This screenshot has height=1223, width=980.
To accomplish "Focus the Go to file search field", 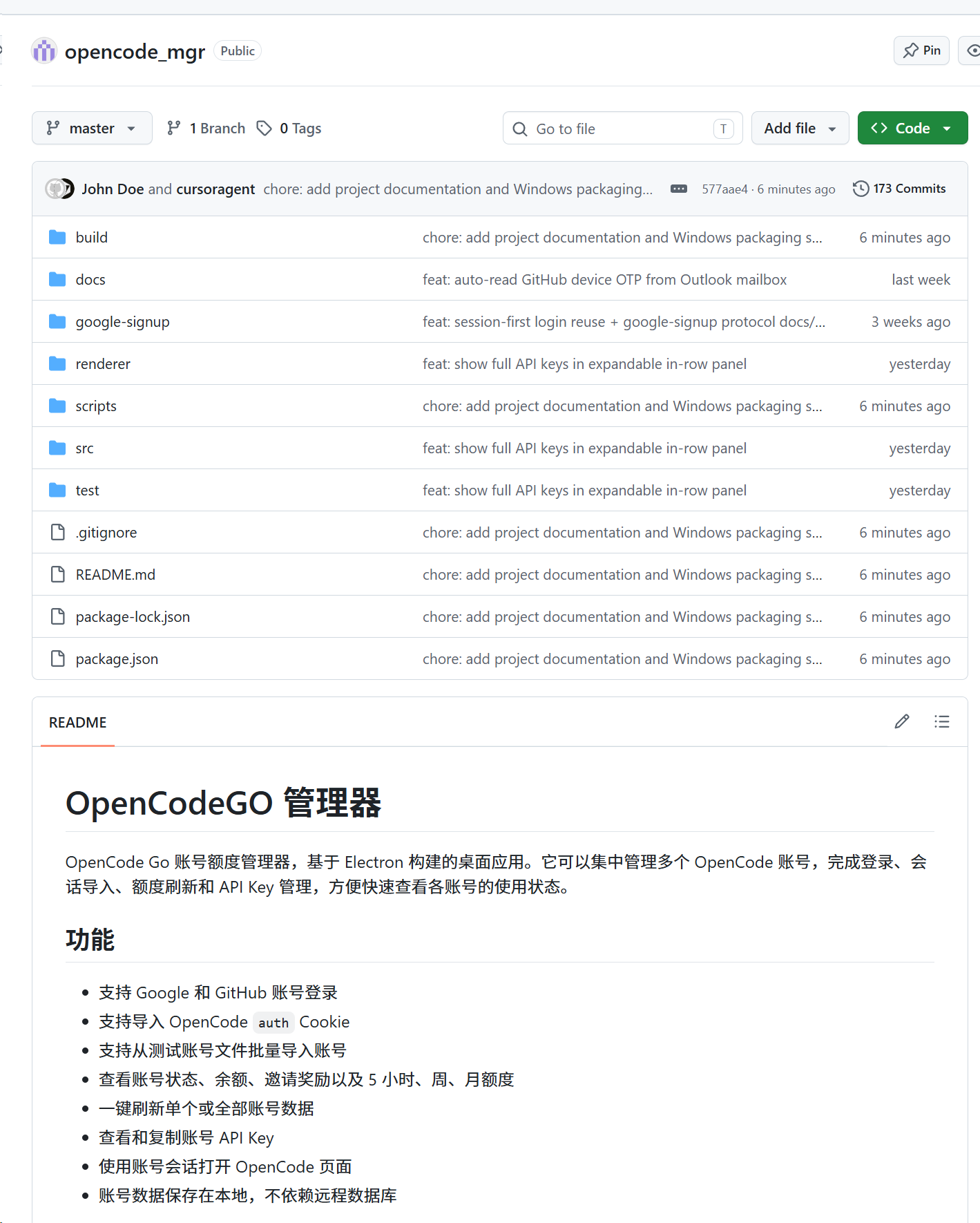I will click(622, 129).
